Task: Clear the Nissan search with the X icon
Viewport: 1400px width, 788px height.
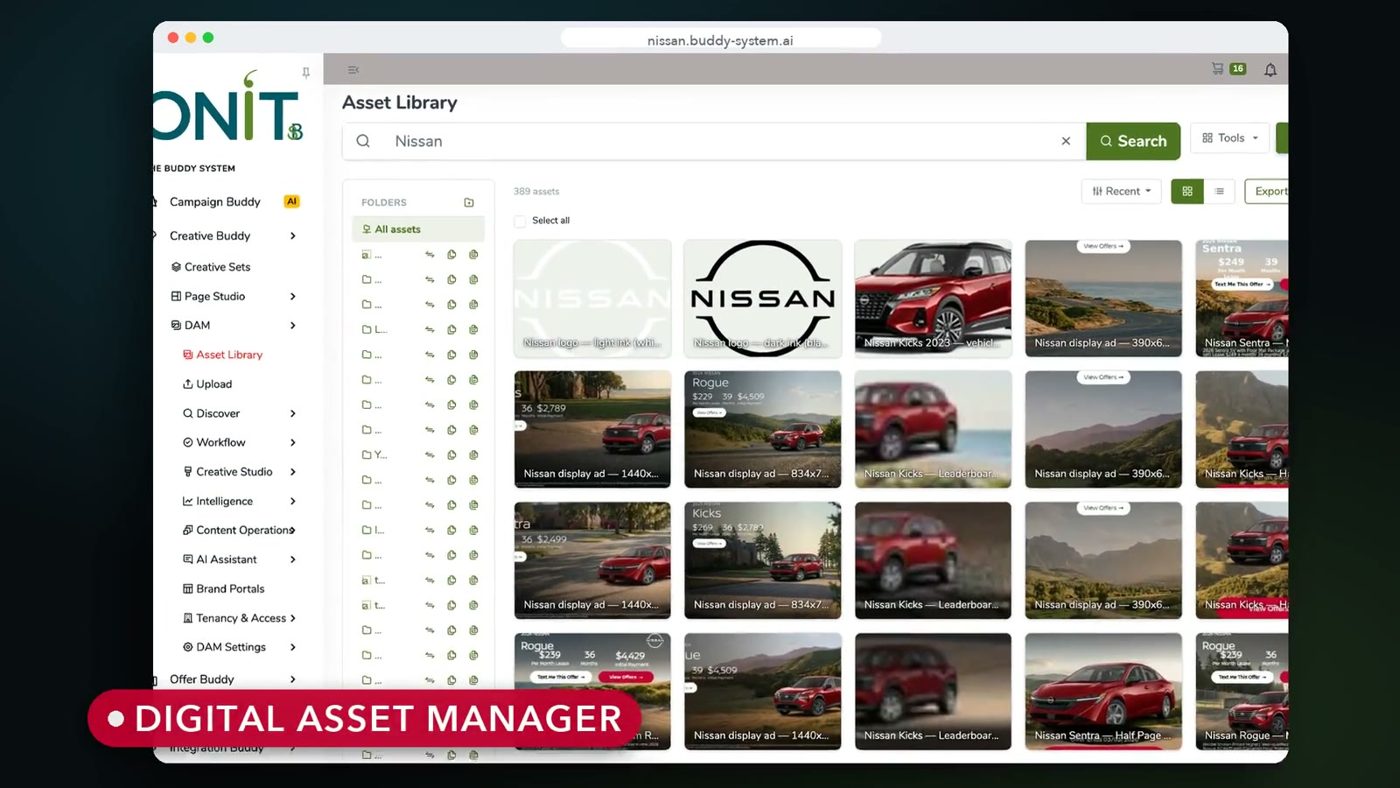Action: point(1066,141)
